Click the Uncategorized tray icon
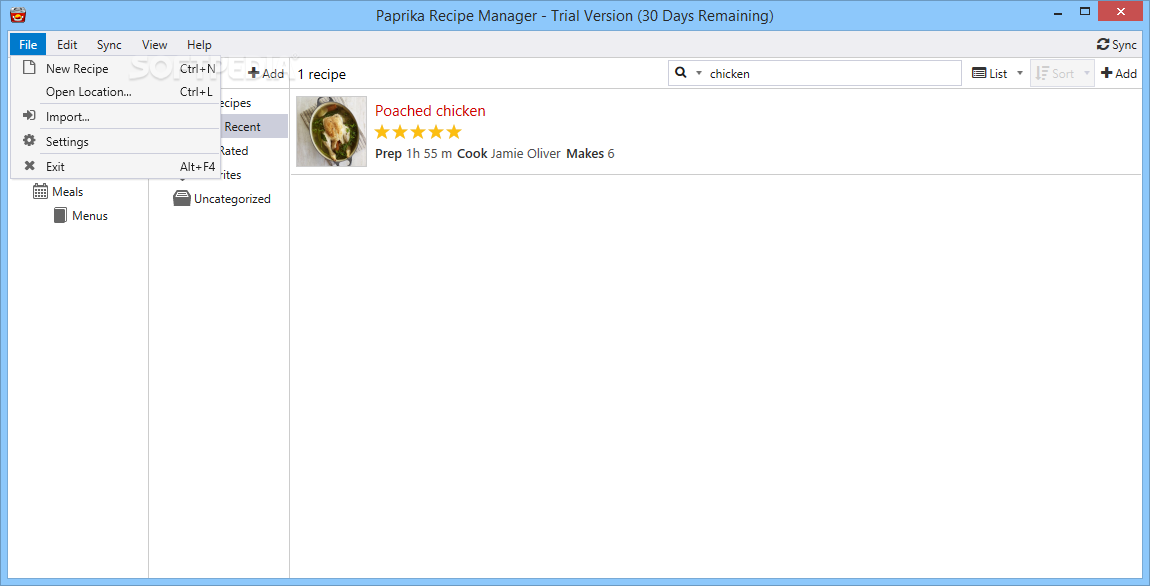The image size is (1150, 586). (181, 199)
